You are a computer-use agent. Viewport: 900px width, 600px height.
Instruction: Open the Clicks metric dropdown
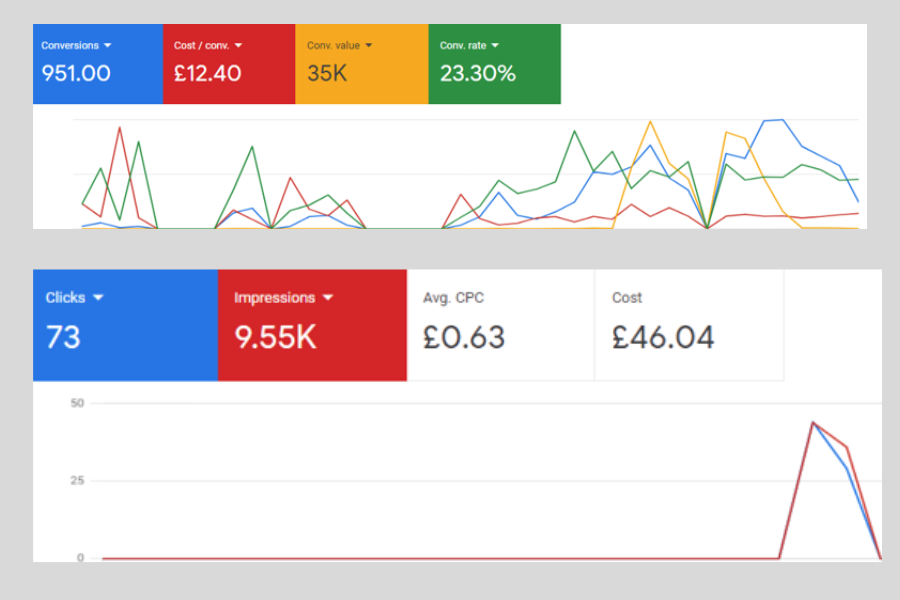(97, 297)
